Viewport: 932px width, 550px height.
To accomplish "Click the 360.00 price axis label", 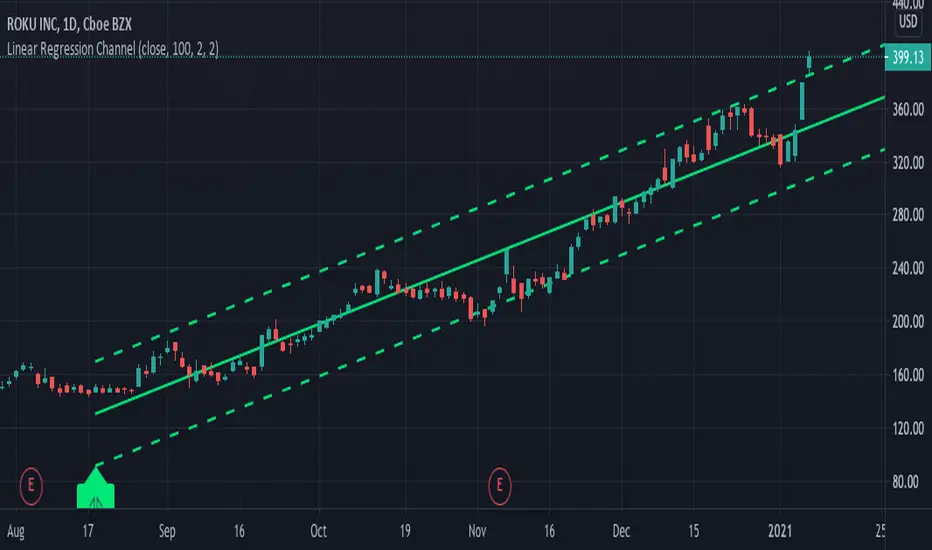I will click(x=908, y=109).
